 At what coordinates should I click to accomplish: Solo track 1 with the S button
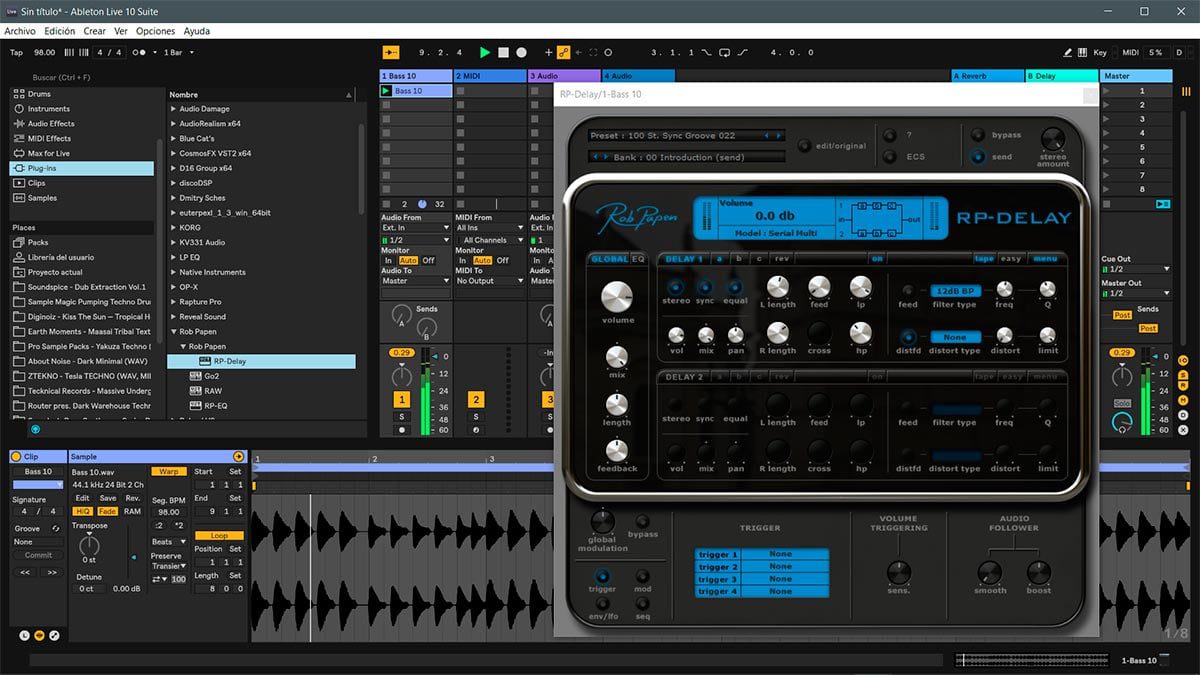(x=402, y=416)
